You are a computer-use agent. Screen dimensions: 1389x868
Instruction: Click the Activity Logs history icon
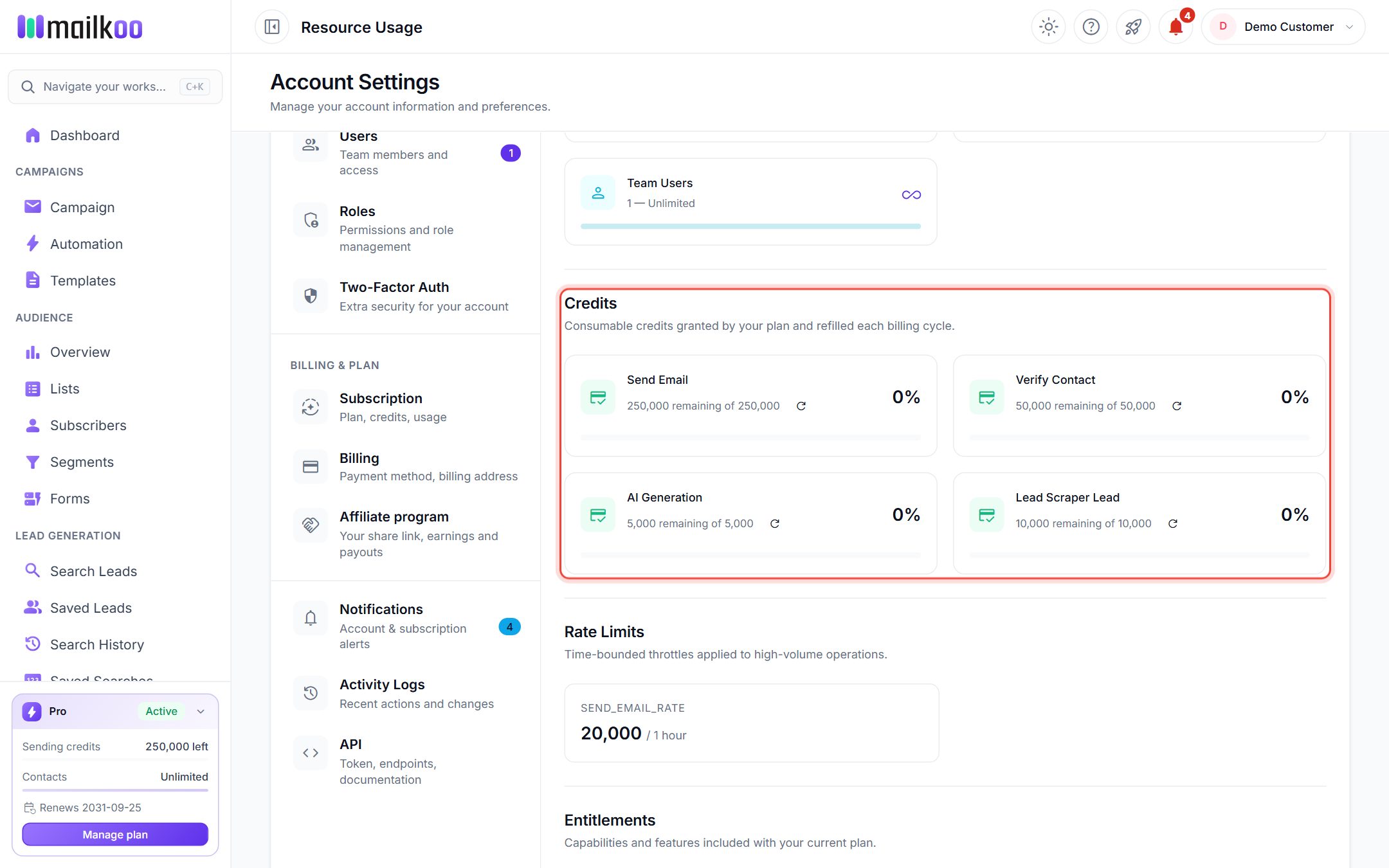(x=311, y=693)
